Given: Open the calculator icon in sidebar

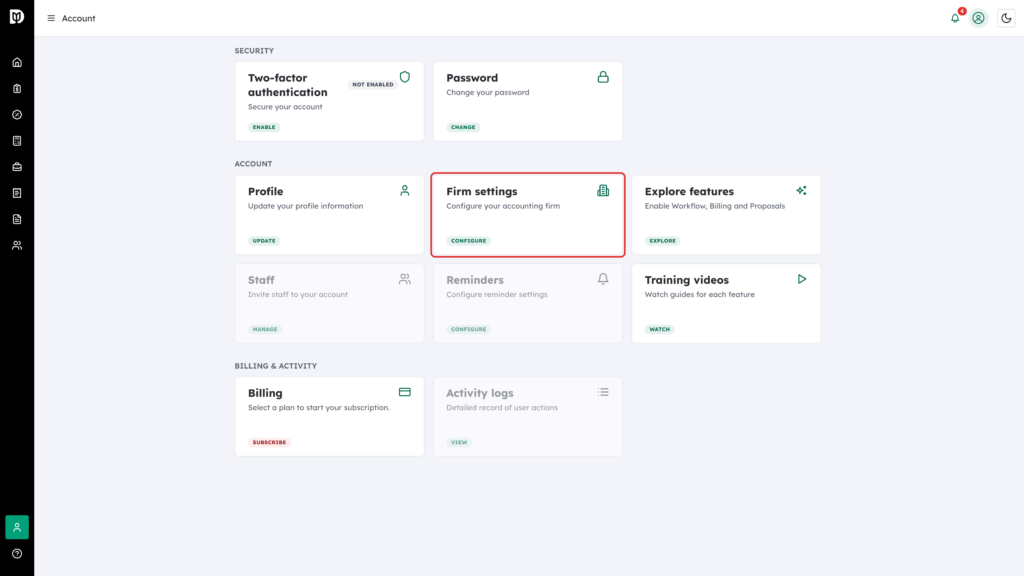Looking at the screenshot, I should coord(17,141).
